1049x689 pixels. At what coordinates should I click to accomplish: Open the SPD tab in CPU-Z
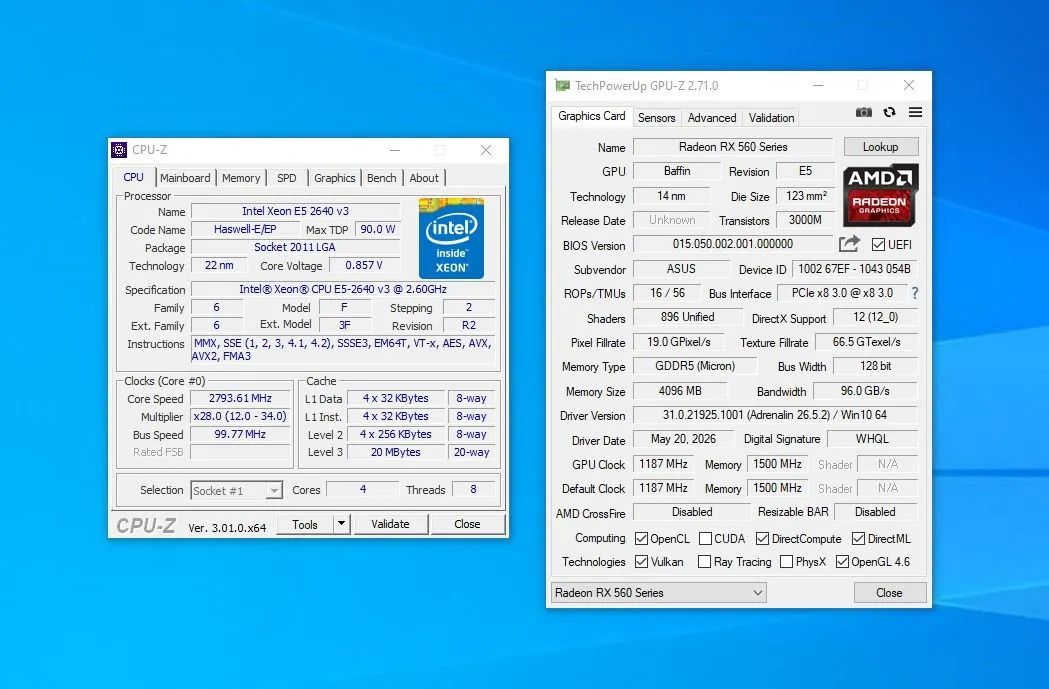tap(286, 178)
